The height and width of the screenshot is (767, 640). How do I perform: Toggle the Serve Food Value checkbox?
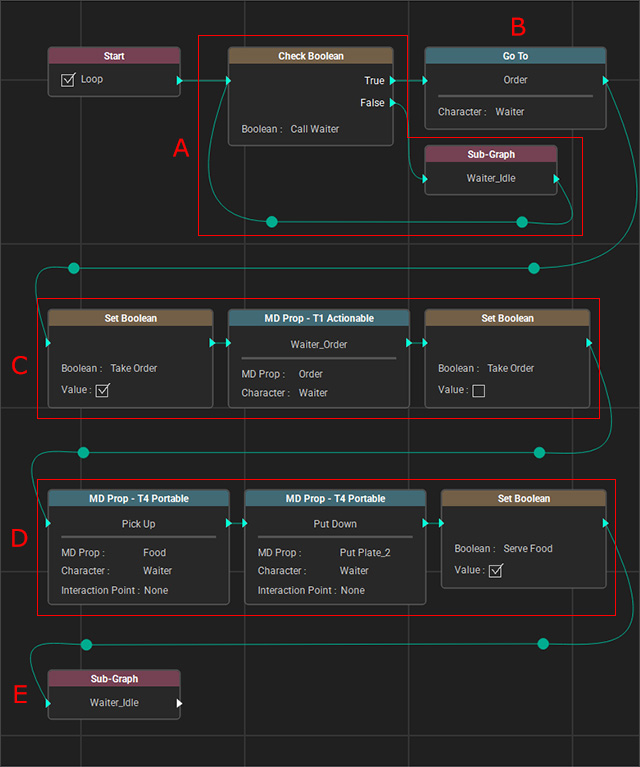(496, 571)
